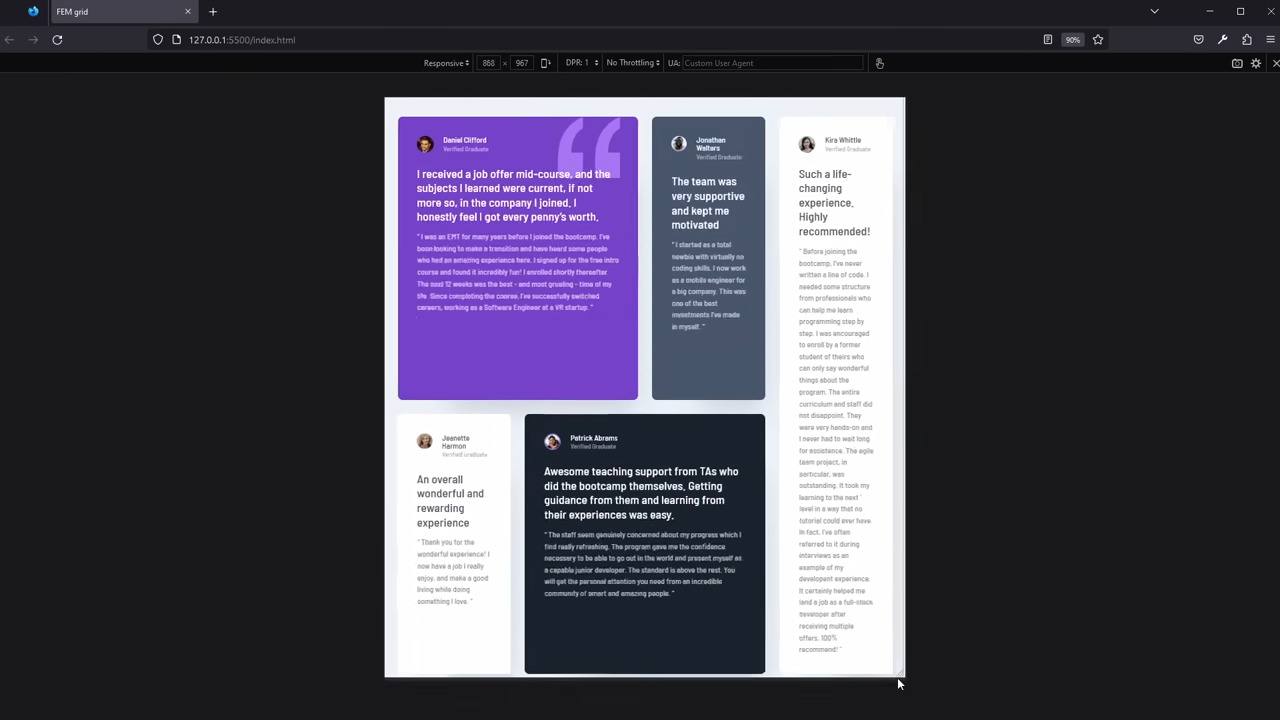Rotate the viewport orientation
Viewport: 1280px width, 720px height.
click(545, 63)
